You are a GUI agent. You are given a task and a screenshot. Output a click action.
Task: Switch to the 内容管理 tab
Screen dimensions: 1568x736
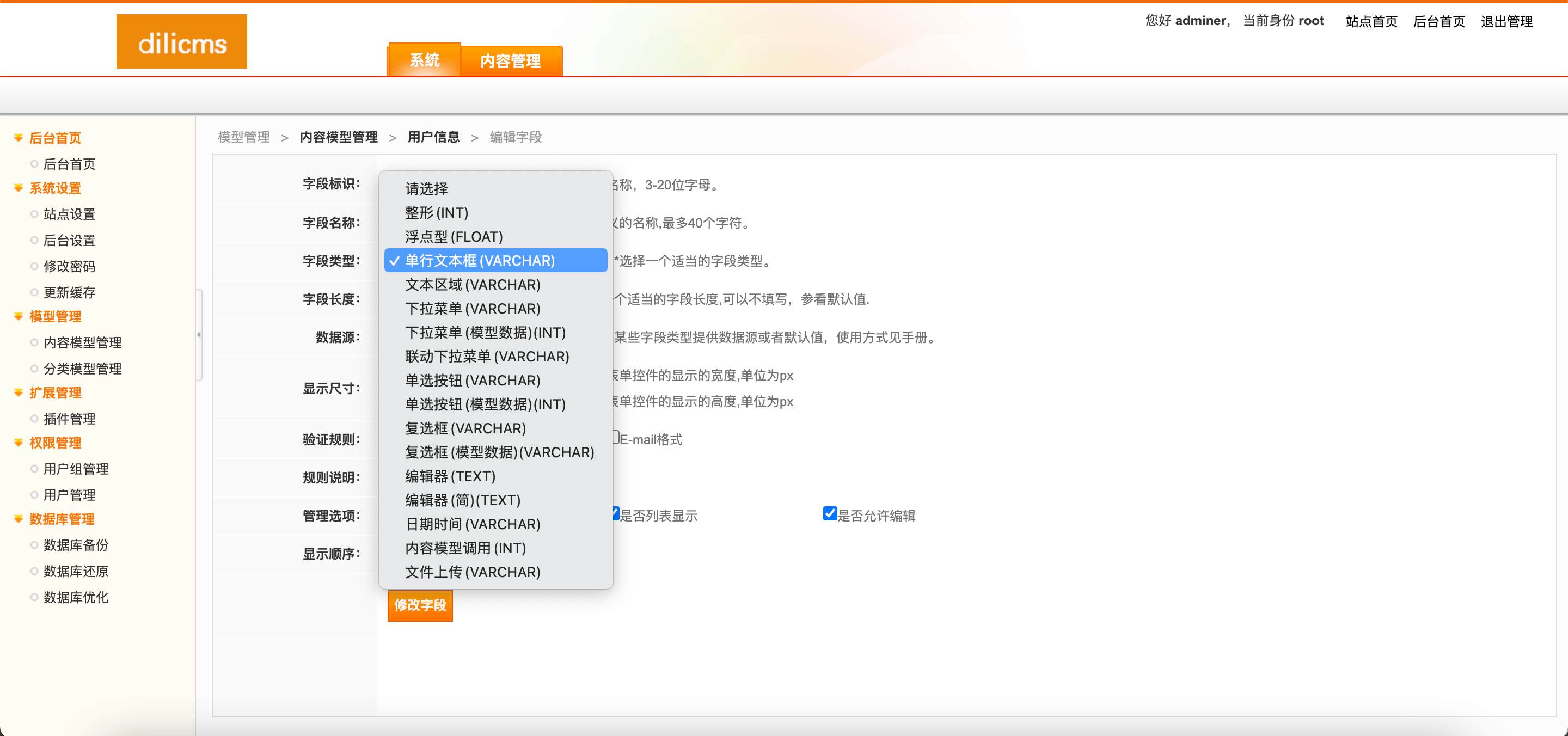click(x=510, y=61)
